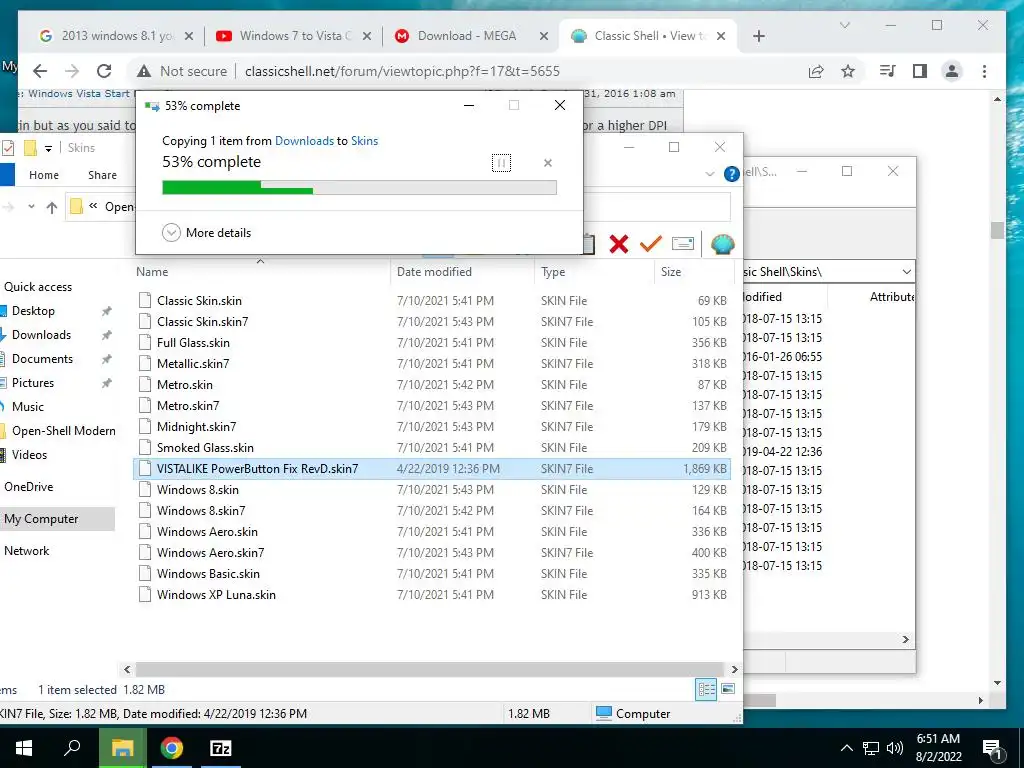The width and height of the screenshot is (1024, 768).
Task: Click the Classic Shell seashell icon
Action: (722, 244)
